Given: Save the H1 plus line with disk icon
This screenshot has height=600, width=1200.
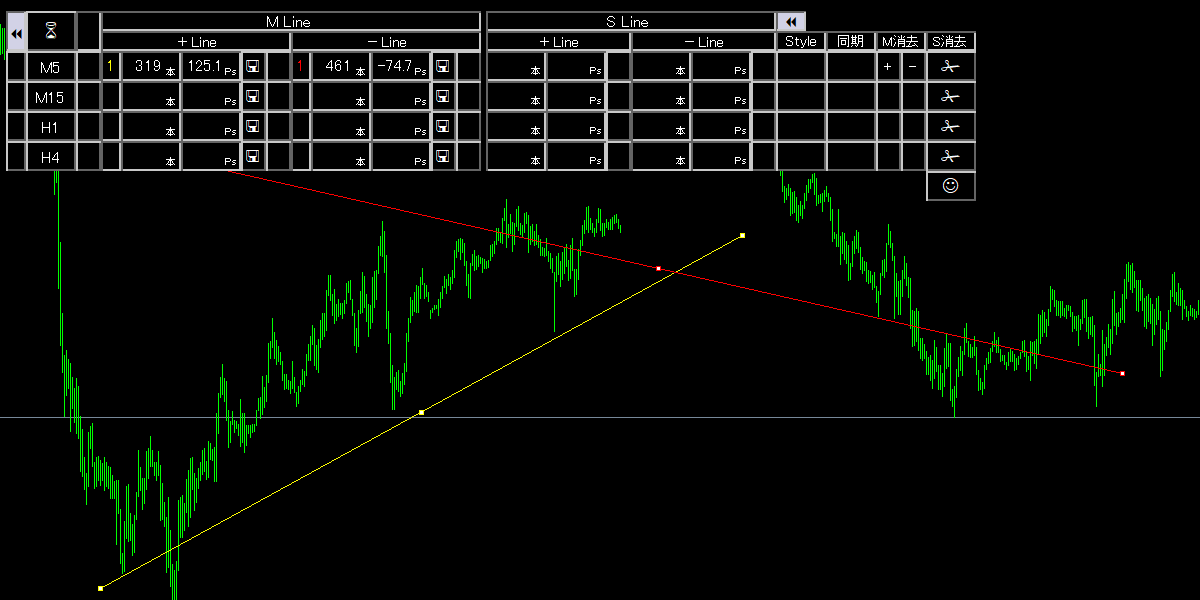Looking at the screenshot, I should click(x=252, y=127).
